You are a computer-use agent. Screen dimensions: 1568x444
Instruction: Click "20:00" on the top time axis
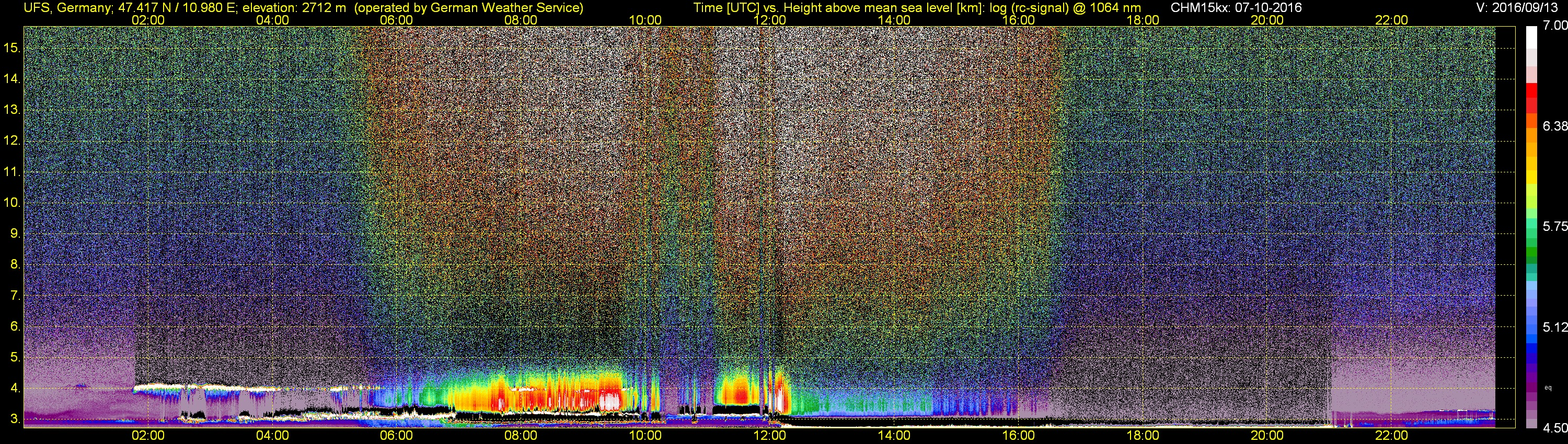1267,20
